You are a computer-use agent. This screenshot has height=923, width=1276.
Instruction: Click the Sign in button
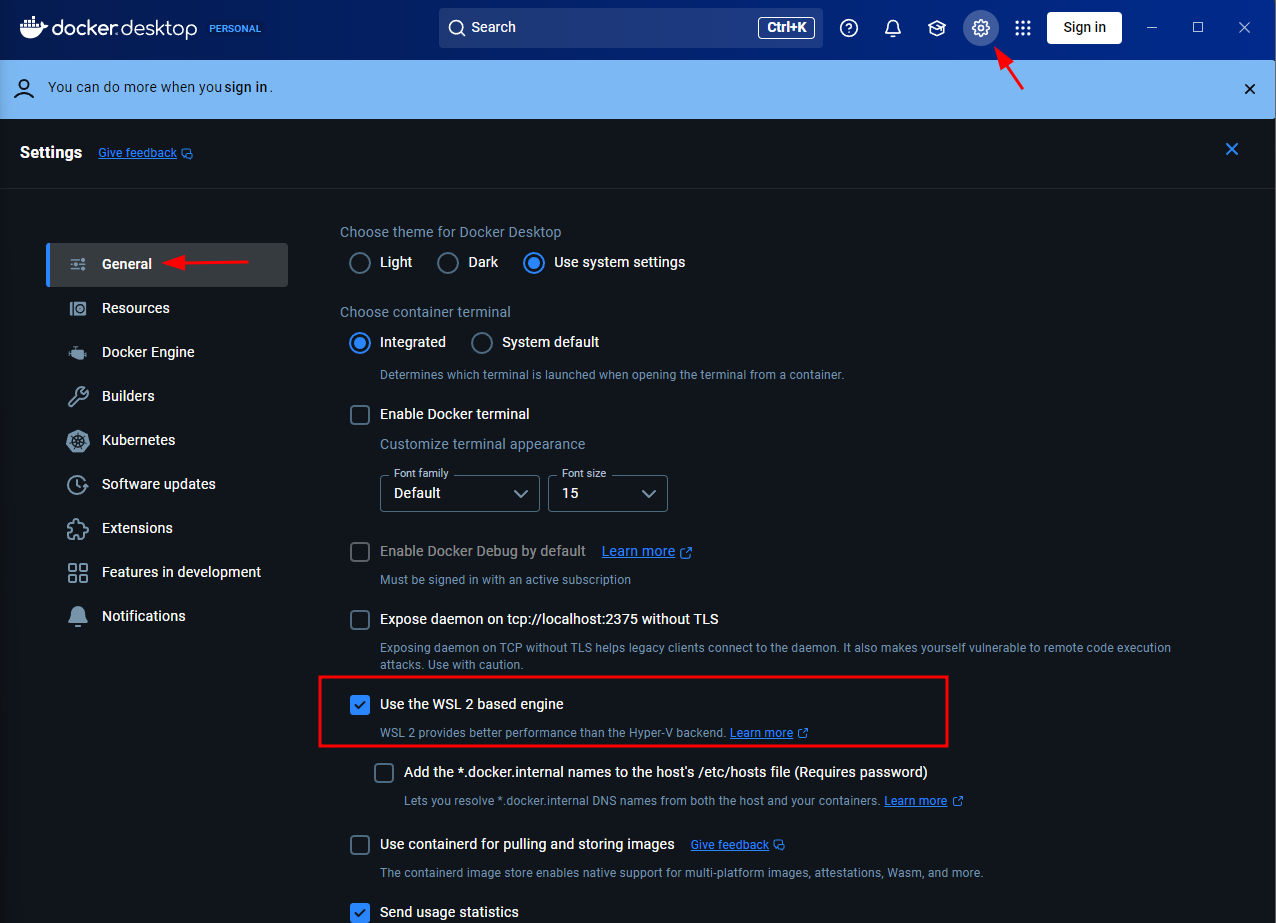[1084, 28]
